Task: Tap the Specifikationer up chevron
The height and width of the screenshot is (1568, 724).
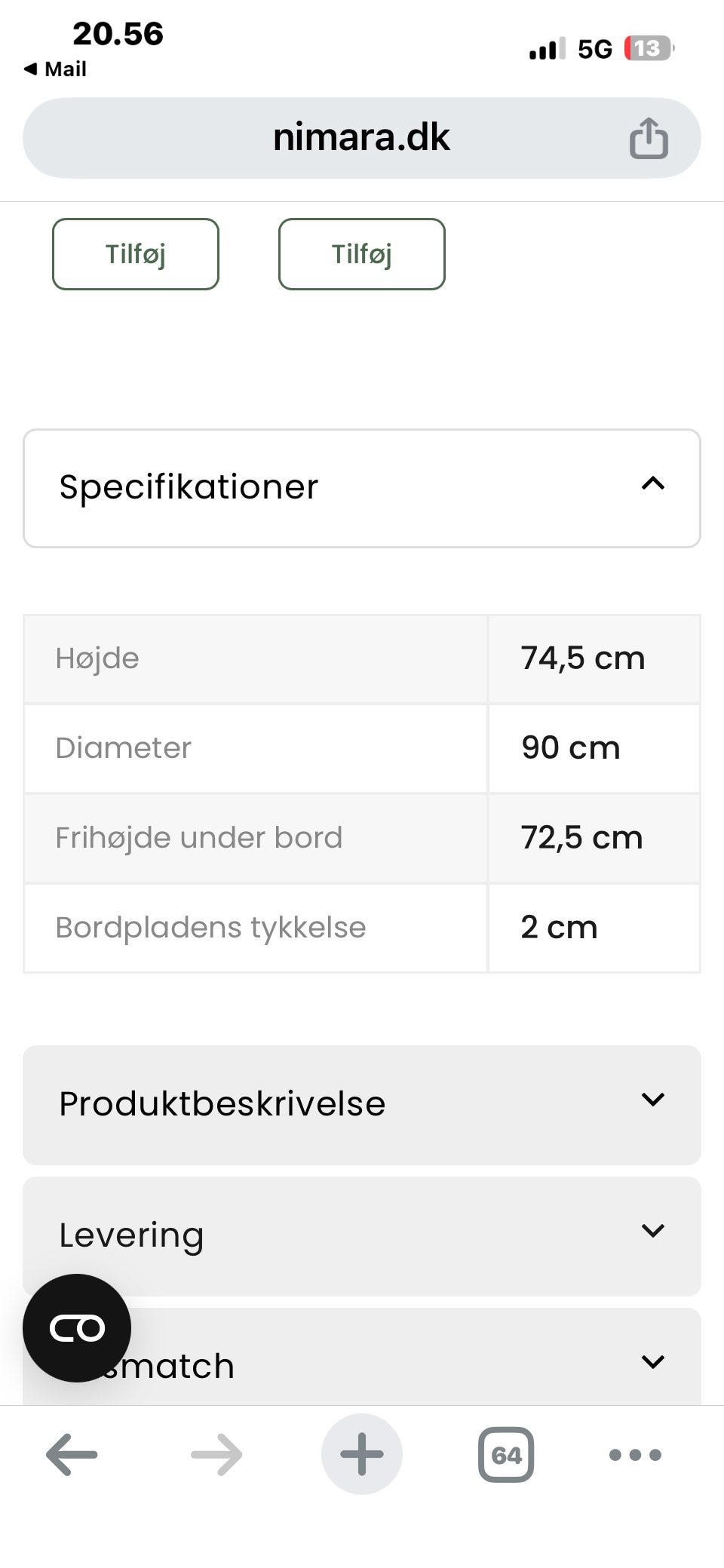Action: pyautogui.click(x=653, y=483)
